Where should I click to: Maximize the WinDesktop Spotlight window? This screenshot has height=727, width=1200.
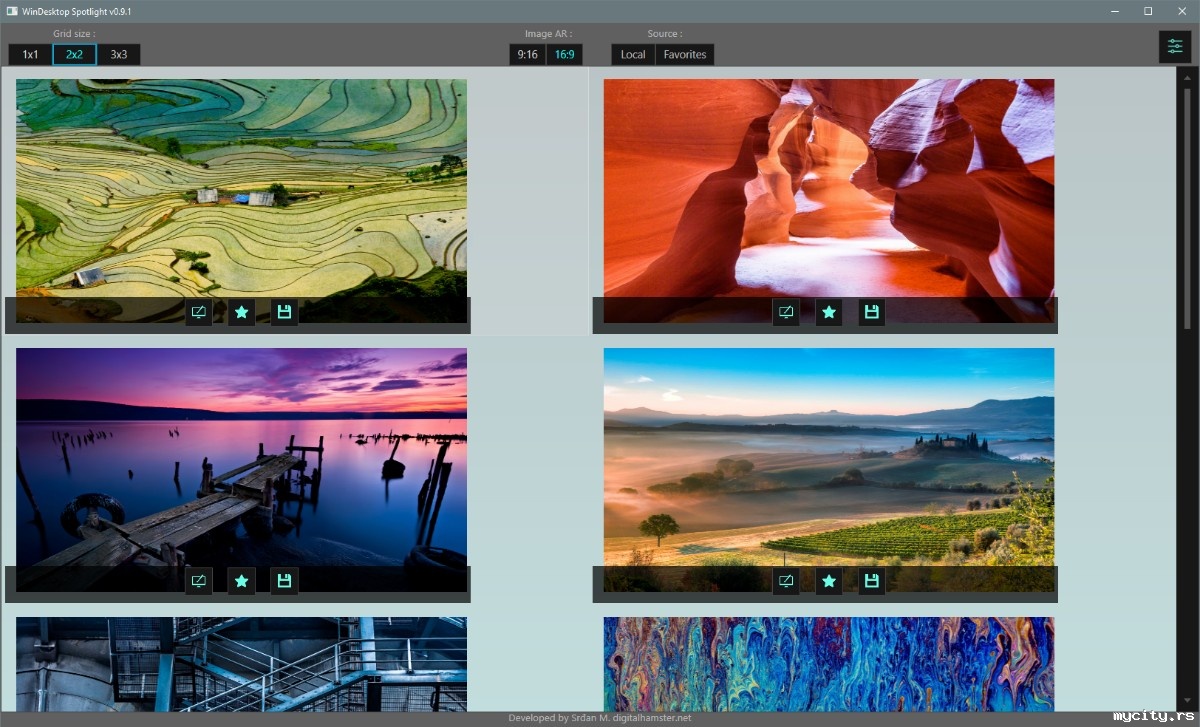pyautogui.click(x=1148, y=11)
